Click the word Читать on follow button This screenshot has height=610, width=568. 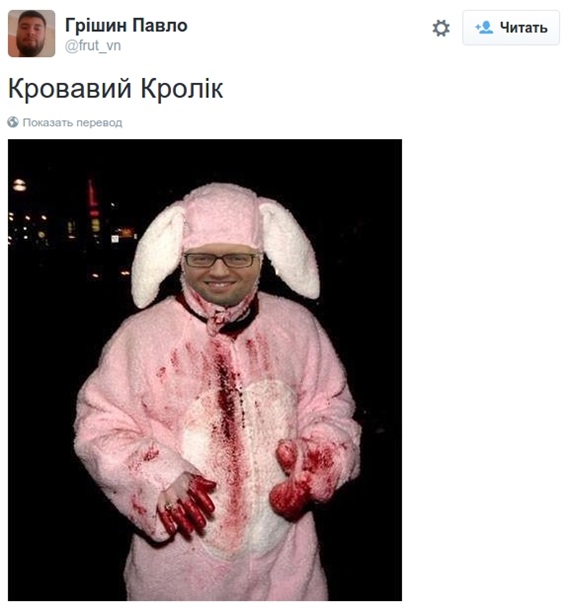(524, 28)
